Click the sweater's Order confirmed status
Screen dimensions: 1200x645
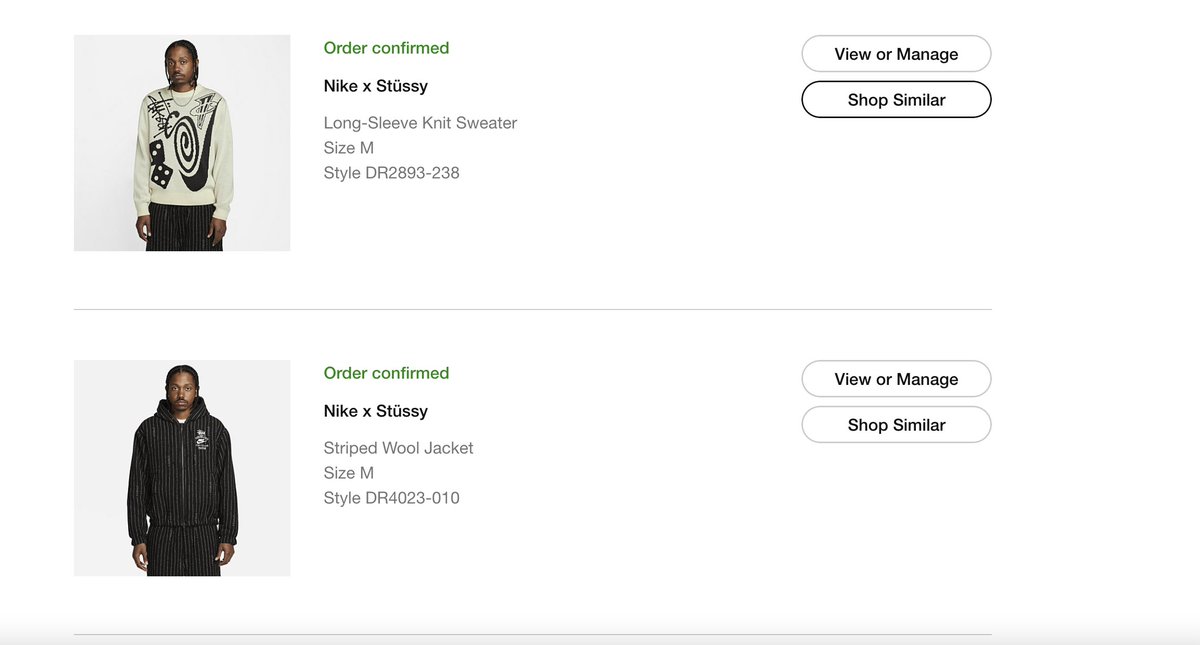point(386,48)
